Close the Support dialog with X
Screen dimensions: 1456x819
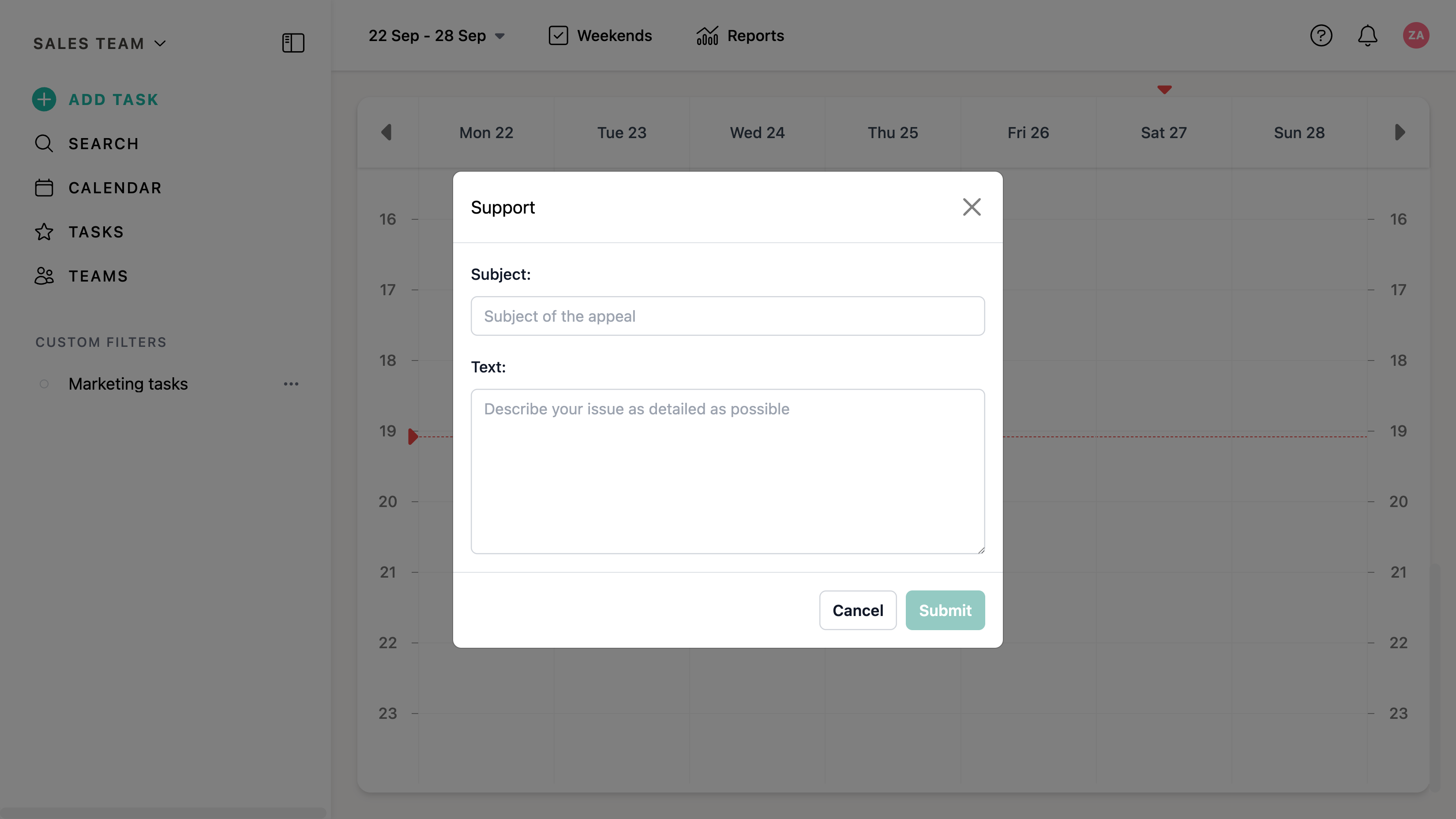point(972,207)
